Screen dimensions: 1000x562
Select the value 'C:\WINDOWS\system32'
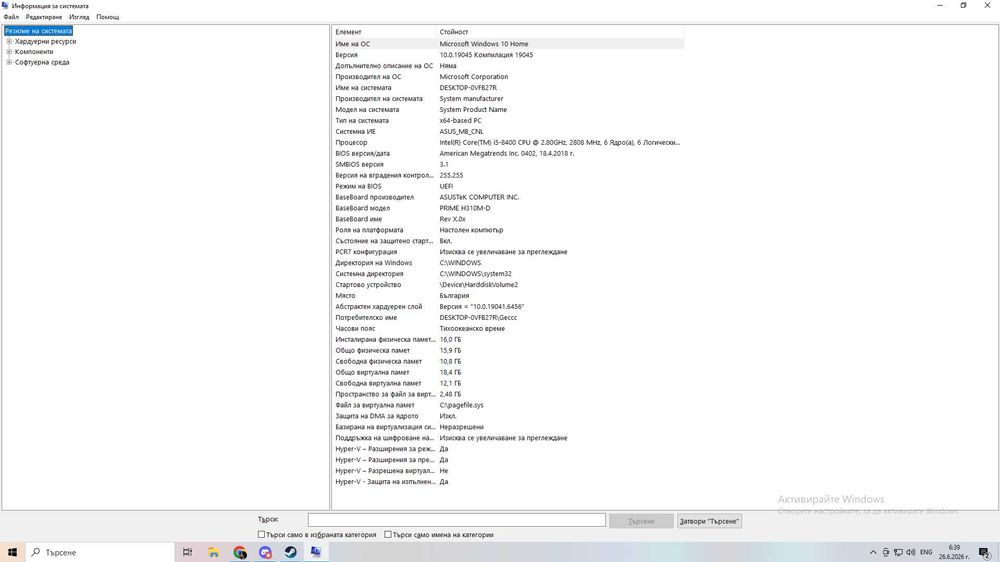coord(475,274)
